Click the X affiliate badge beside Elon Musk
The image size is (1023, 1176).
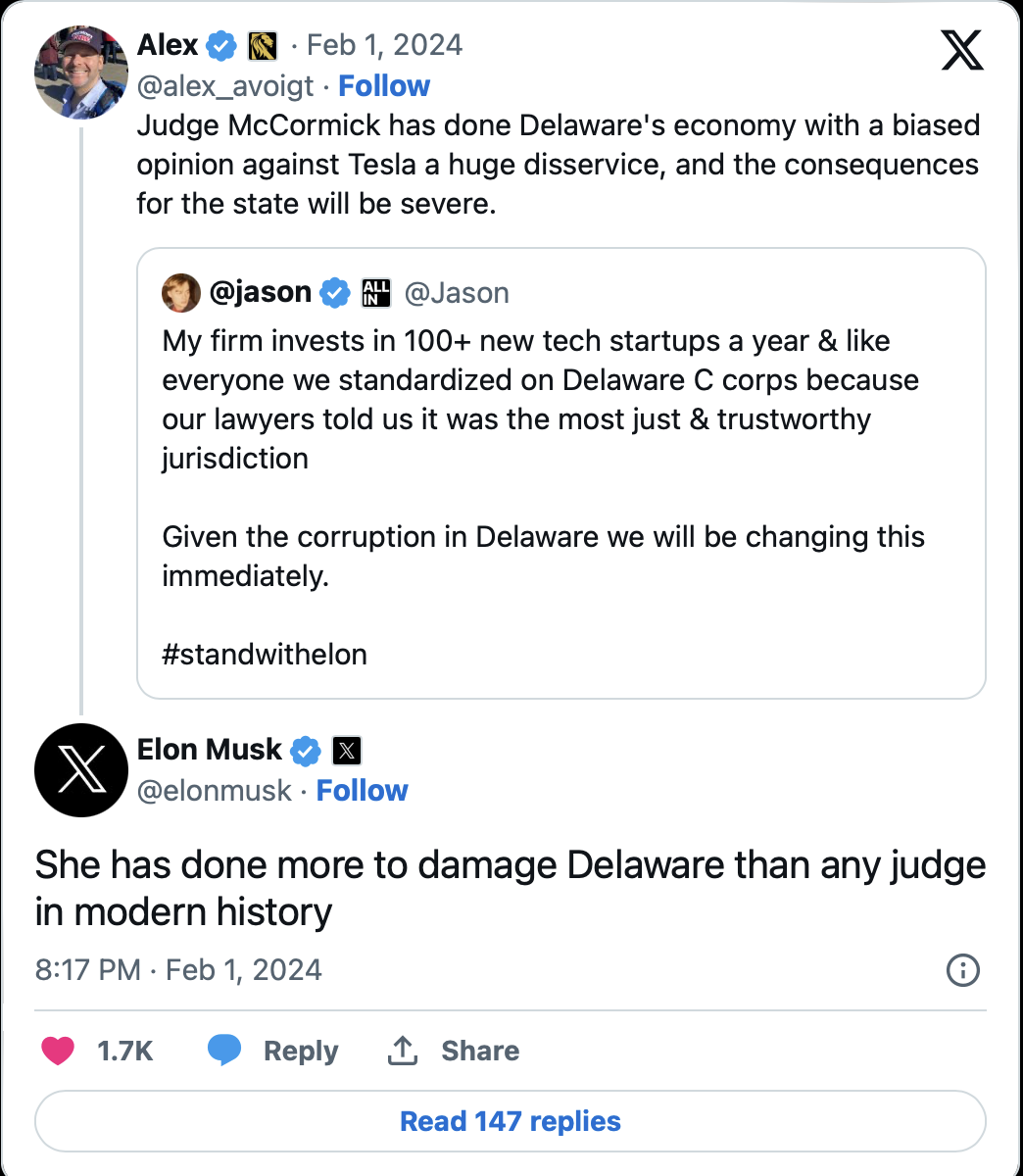click(x=347, y=751)
